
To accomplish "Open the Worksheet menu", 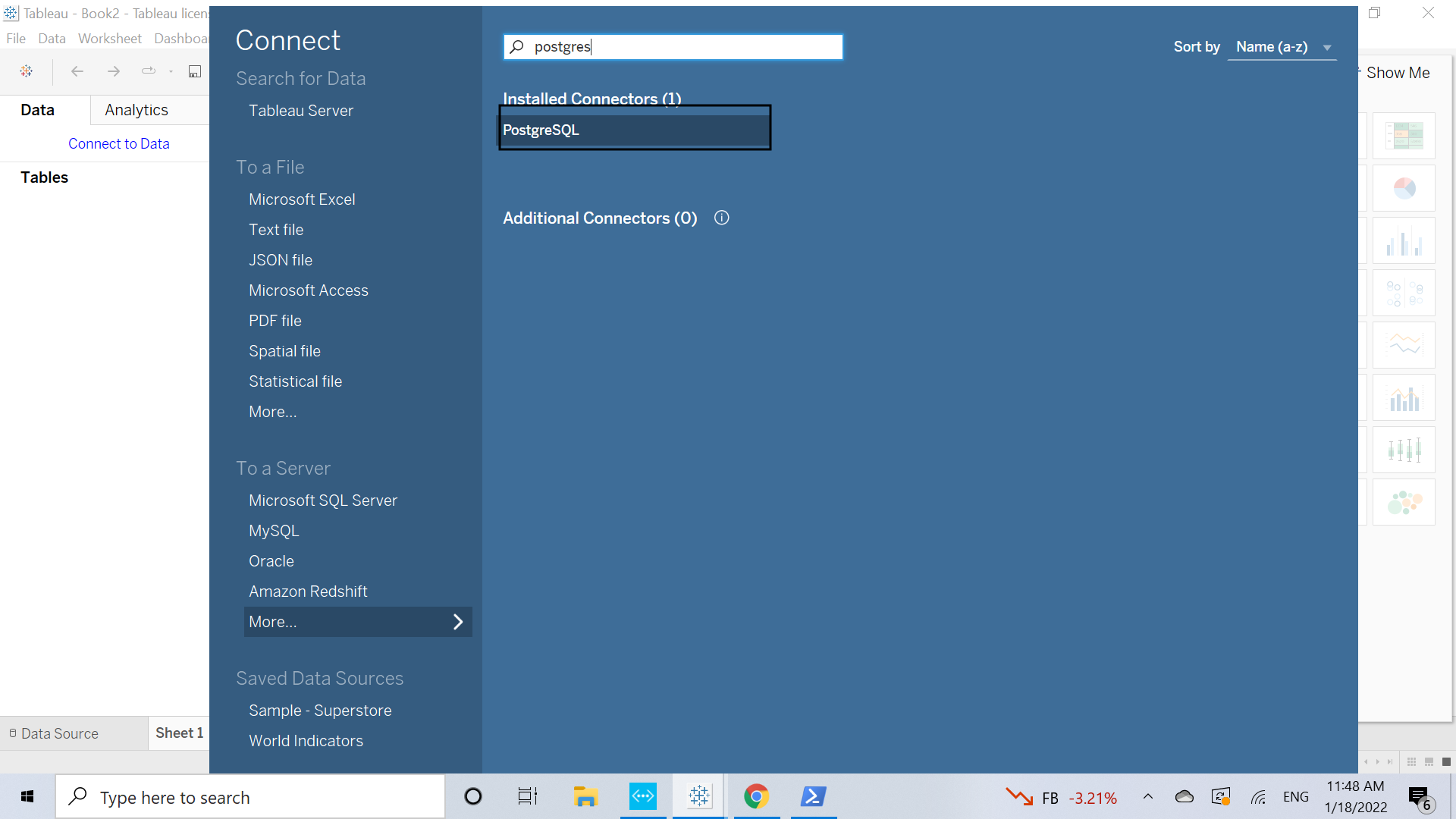I will coord(109,39).
